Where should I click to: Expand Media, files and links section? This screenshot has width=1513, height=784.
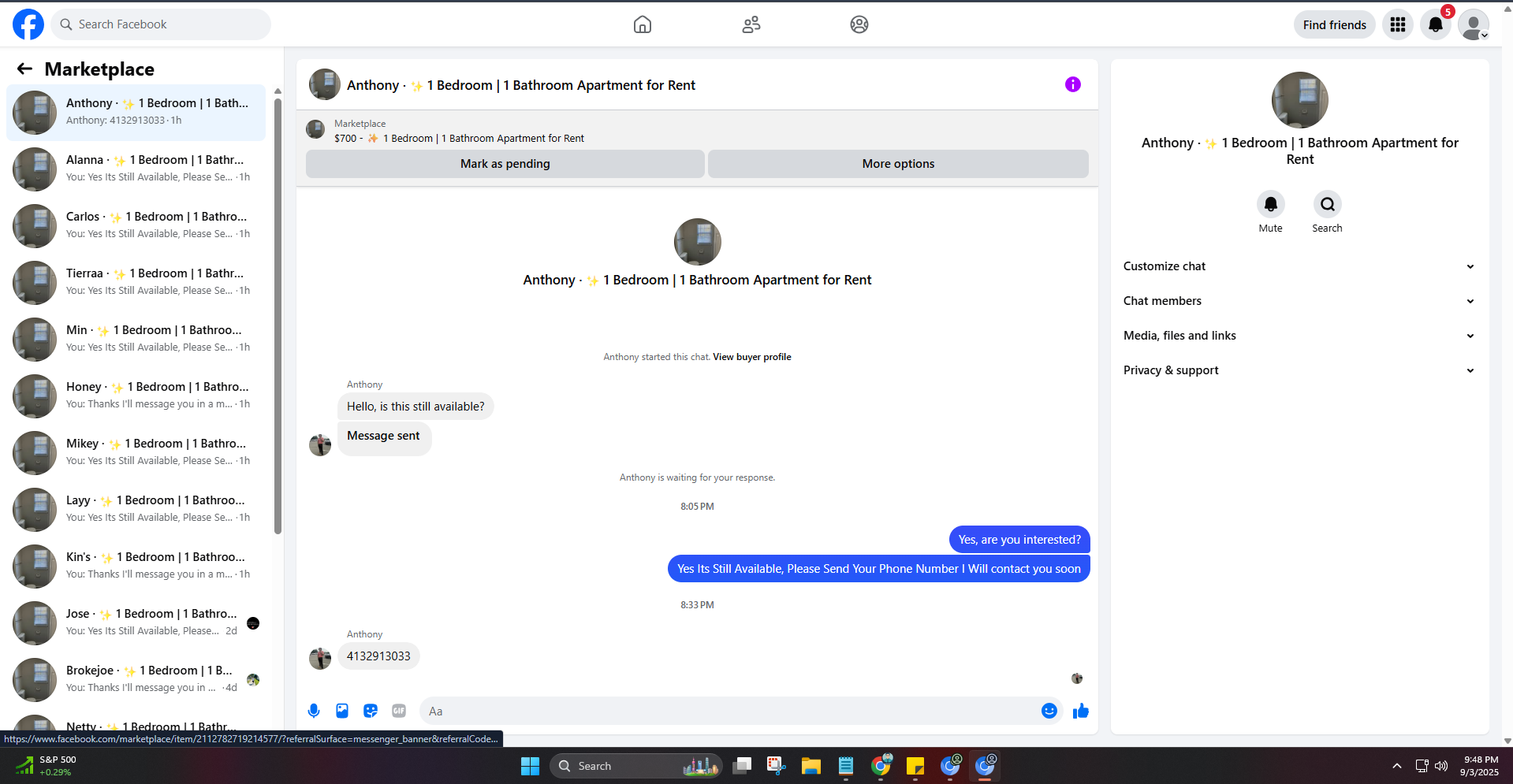point(1299,336)
